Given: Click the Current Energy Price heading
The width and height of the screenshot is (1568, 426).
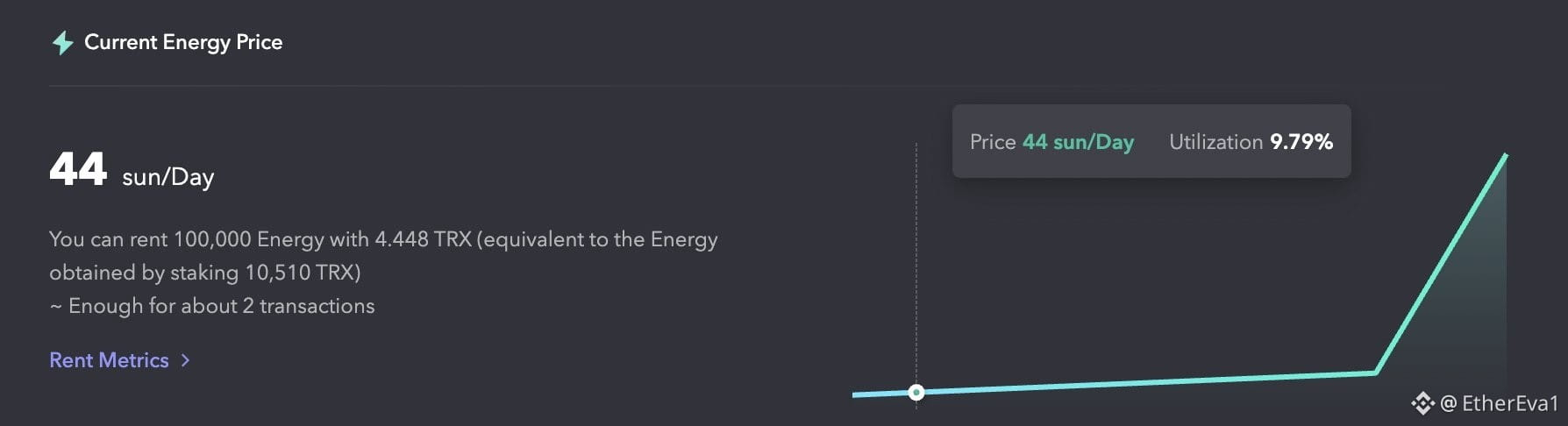Looking at the screenshot, I should [x=183, y=42].
